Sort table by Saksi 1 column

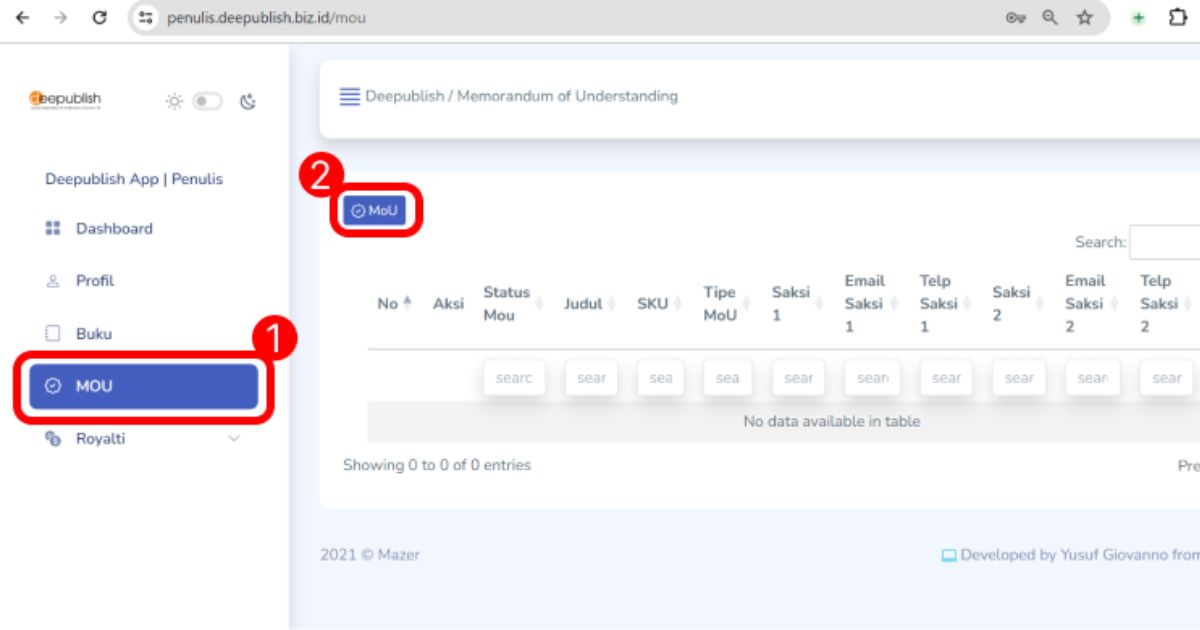pos(798,304)
